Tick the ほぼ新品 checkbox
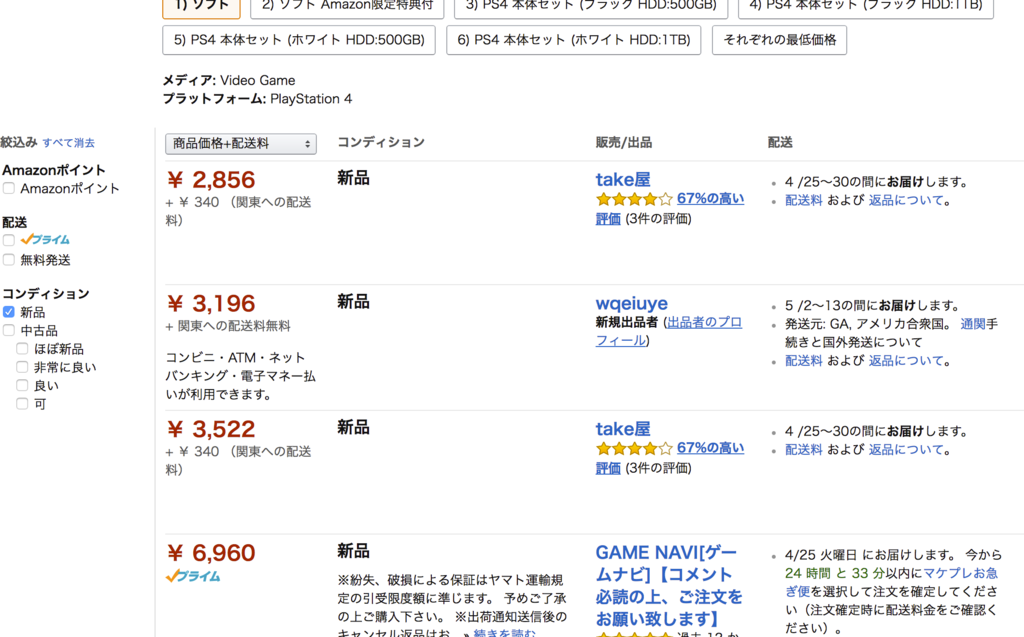This screenshot has height=637, width=1024. click(x=22, y=349)
